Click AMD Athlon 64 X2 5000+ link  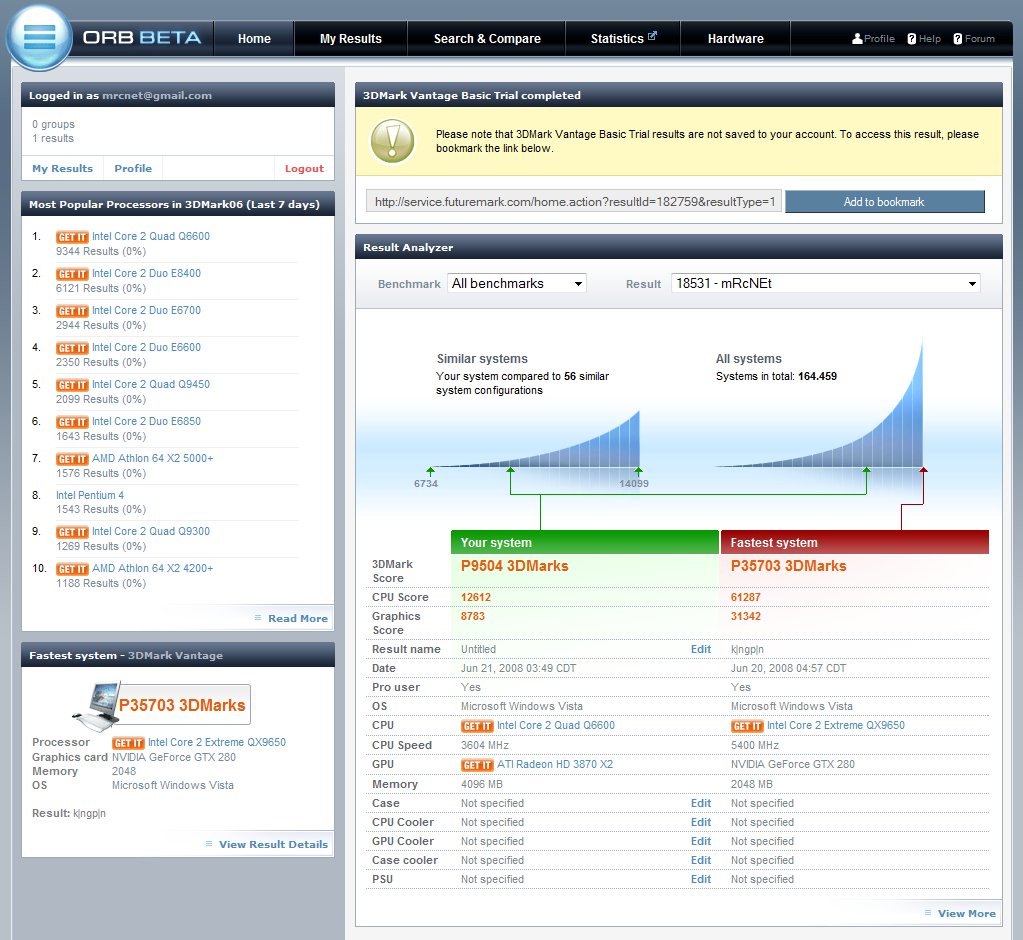click(x=153, y=458)
